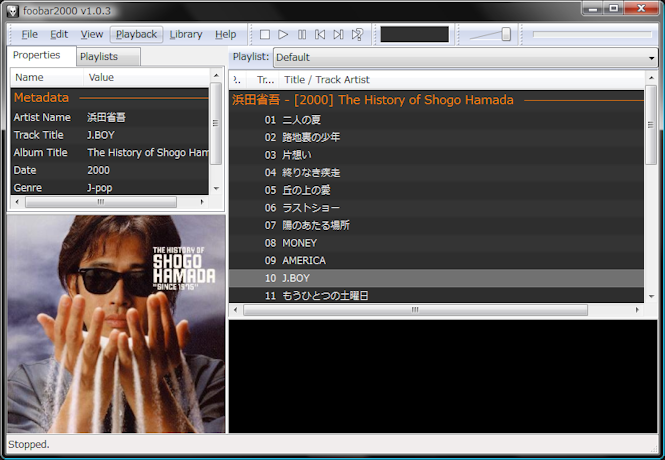Select the album group header The History of Shogo Hamada
665x460 pixels.
click(436, 100)
